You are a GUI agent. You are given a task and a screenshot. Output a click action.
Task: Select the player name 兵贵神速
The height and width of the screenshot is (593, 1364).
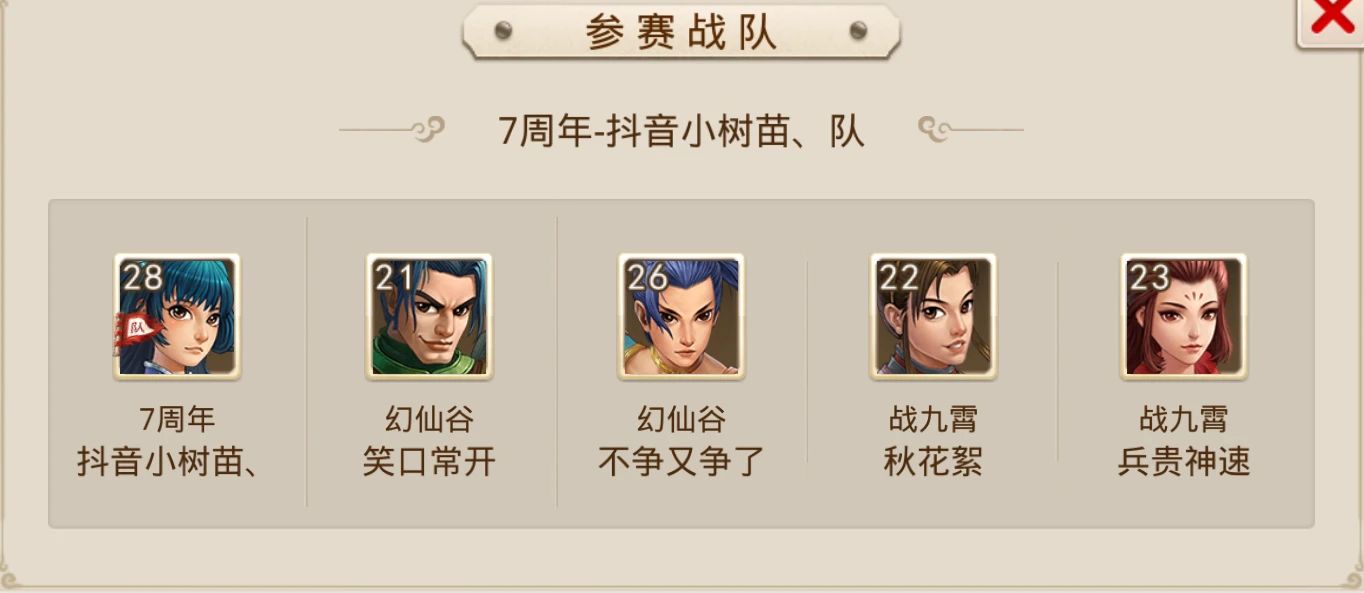(x=1184, y=462)
